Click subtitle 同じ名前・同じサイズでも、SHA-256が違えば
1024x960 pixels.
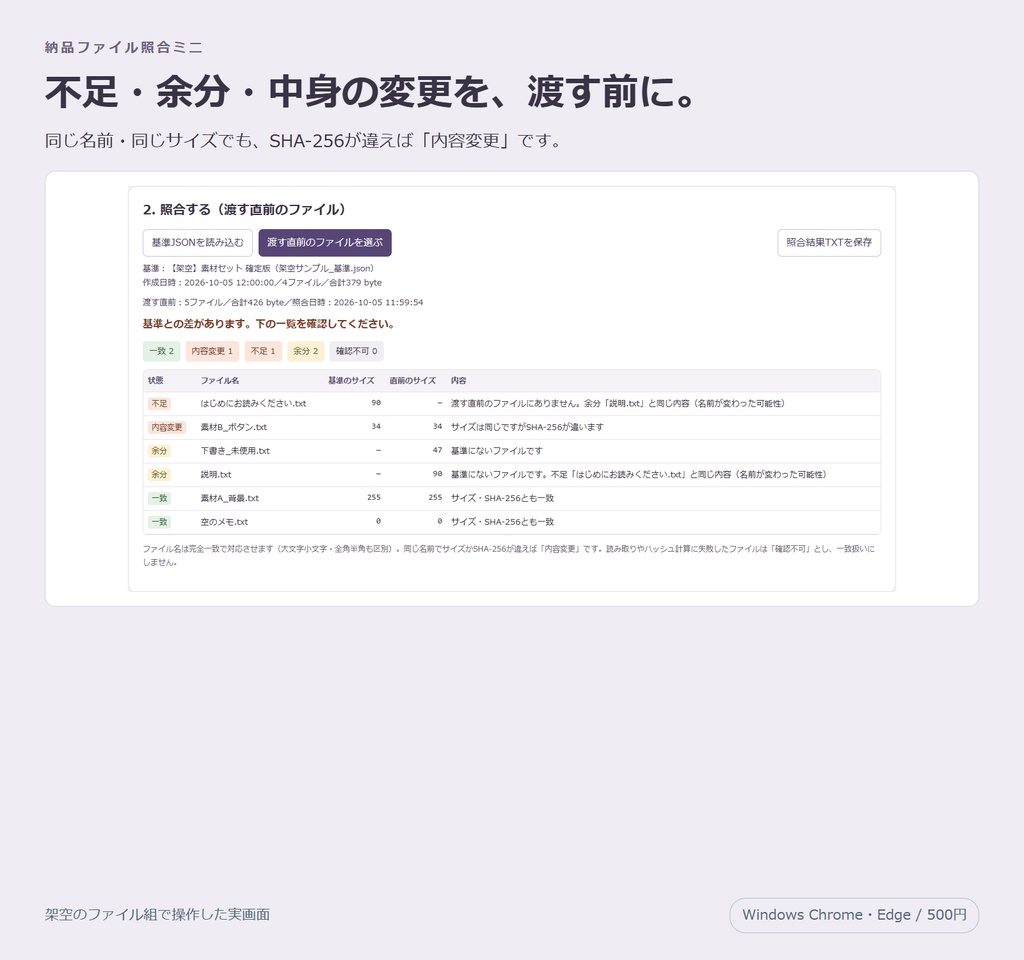click(303, 140)
